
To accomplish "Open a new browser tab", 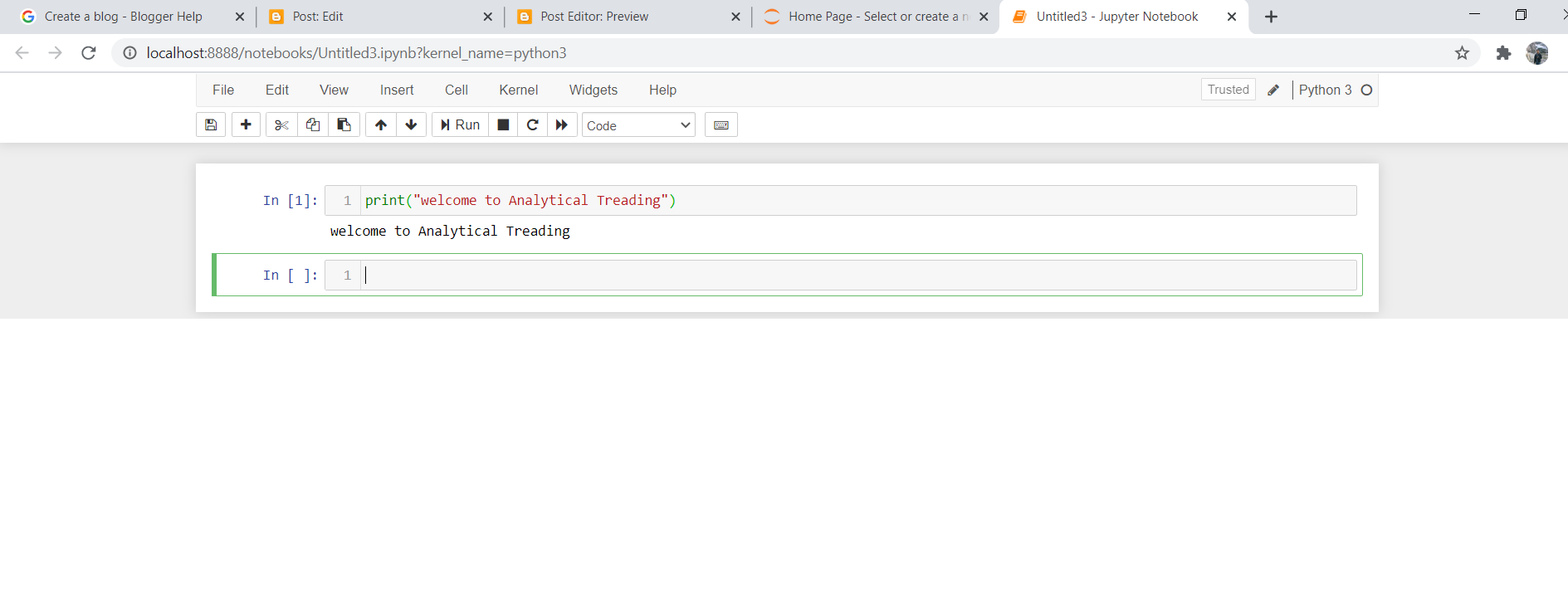I will (1271, 17).
